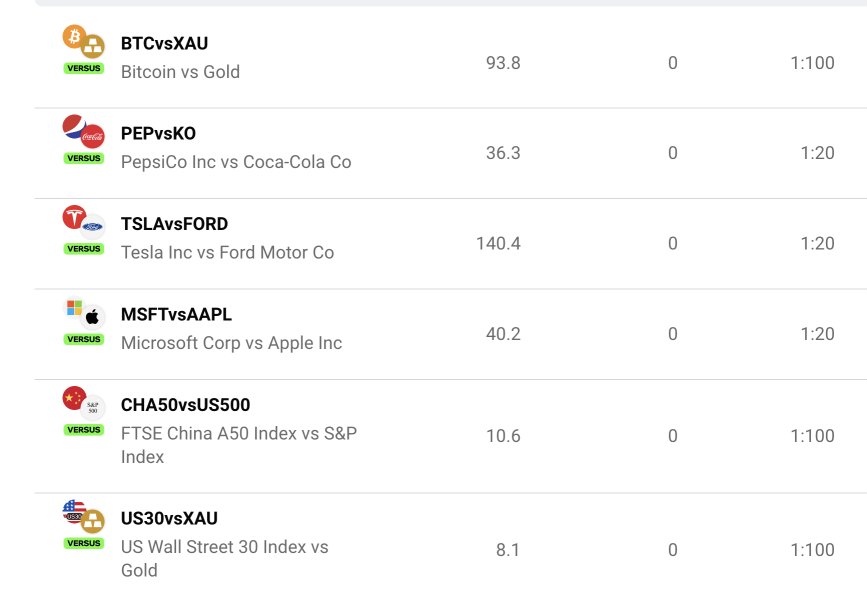
Task: Click the Microsoft and Apple pair icon
Action: [x=83, y=313]
